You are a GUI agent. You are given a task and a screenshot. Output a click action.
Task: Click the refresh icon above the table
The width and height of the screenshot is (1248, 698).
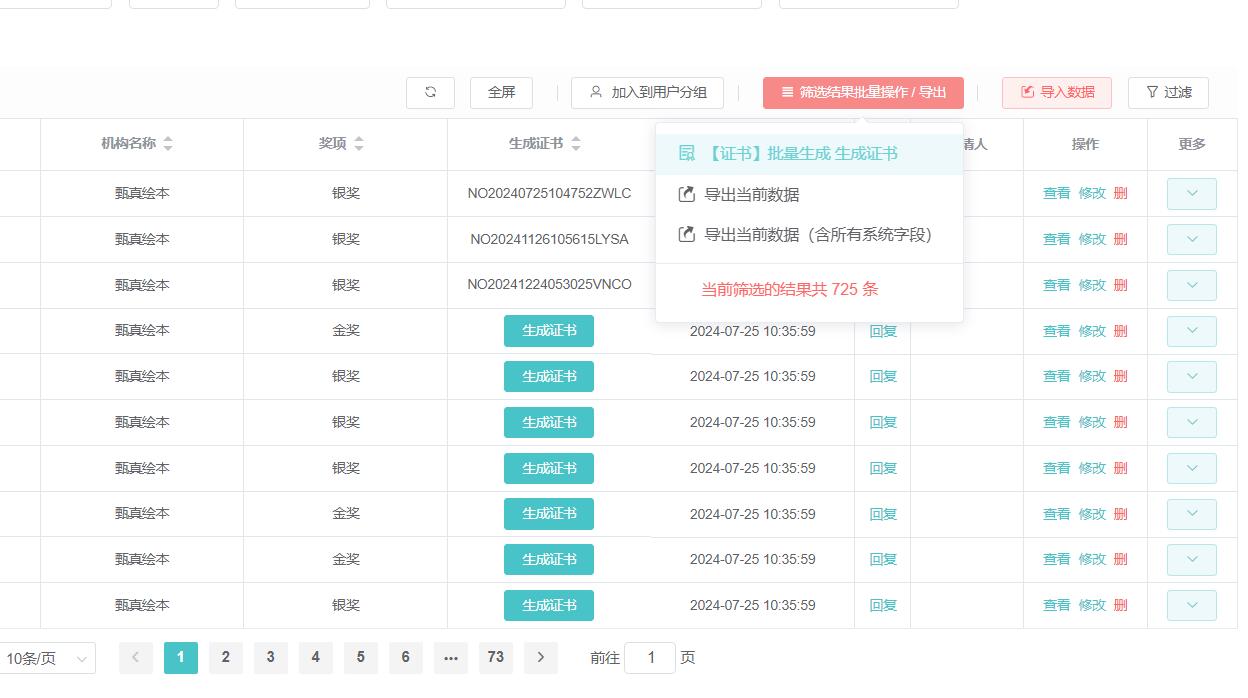430,92
